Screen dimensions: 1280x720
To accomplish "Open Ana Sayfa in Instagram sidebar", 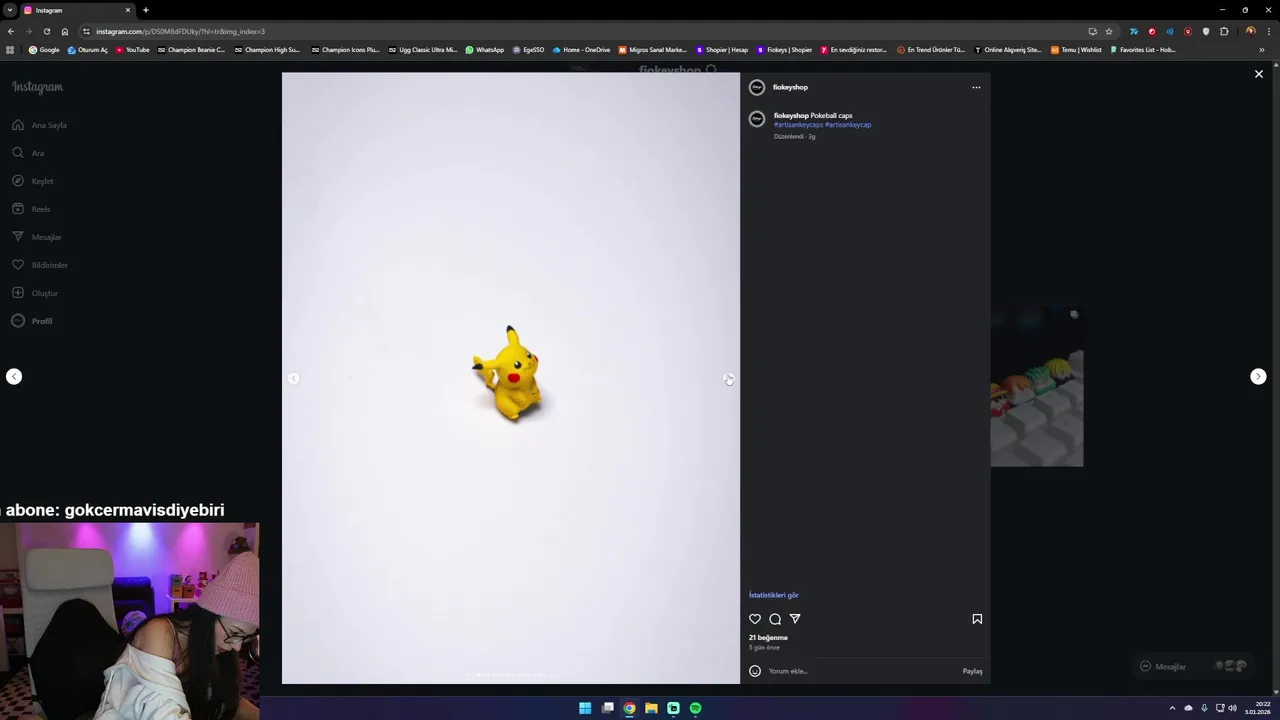I will [x=40, y=125].
